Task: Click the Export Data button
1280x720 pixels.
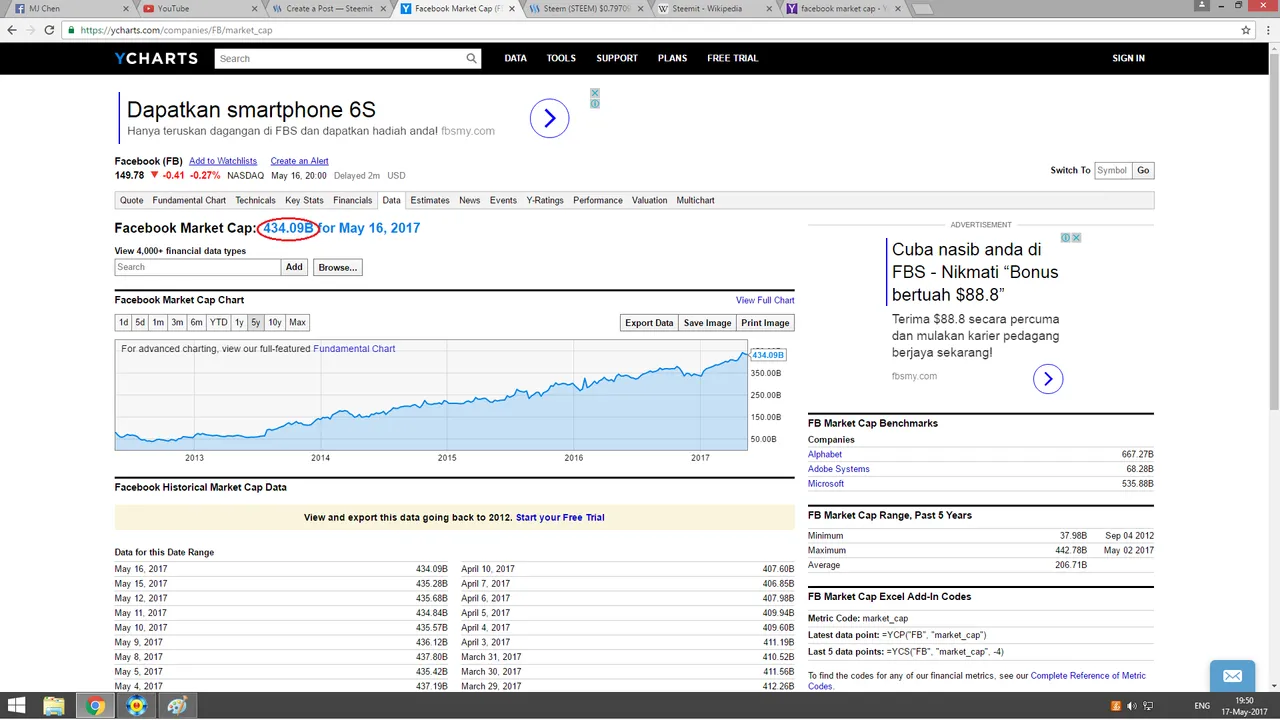Action: 649,323
